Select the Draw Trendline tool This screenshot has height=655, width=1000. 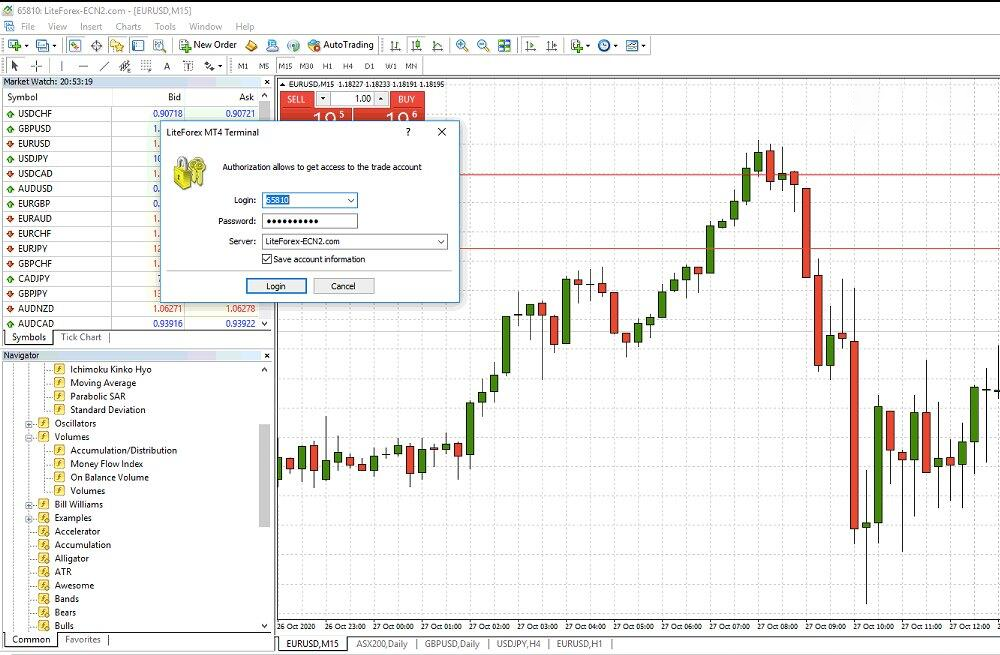coord(106,67)
